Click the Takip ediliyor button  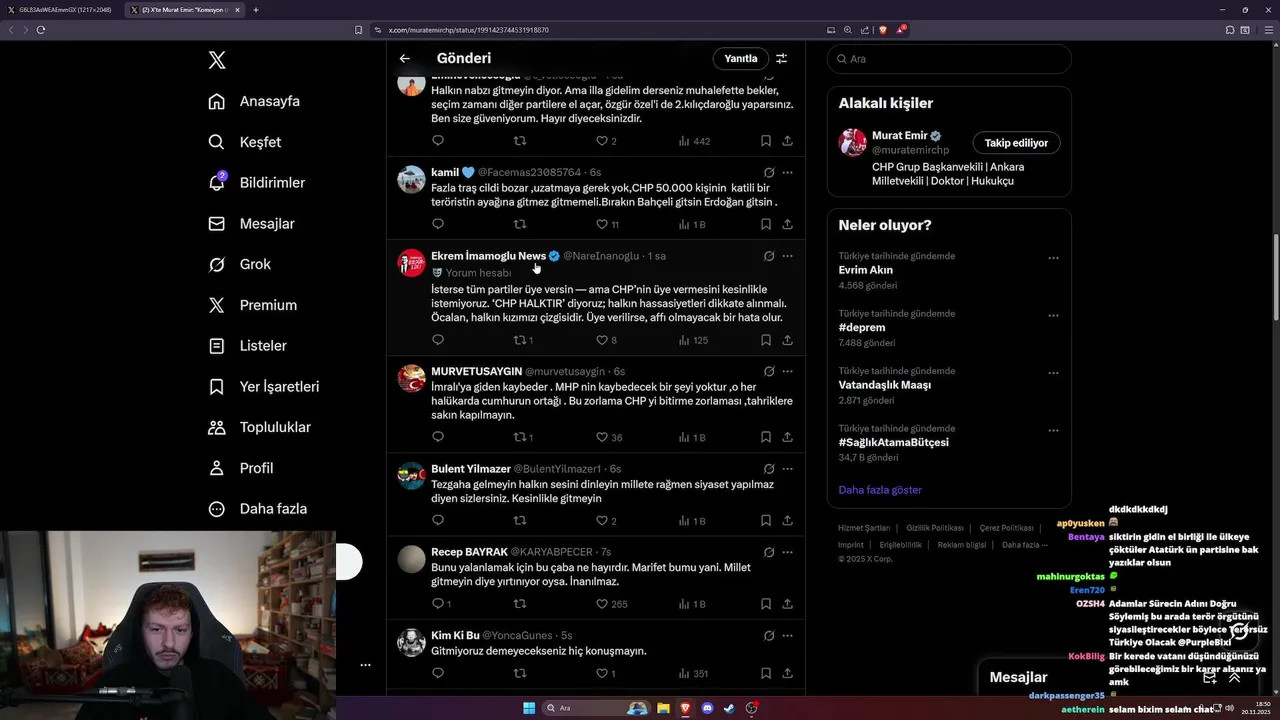(1016, 143)
